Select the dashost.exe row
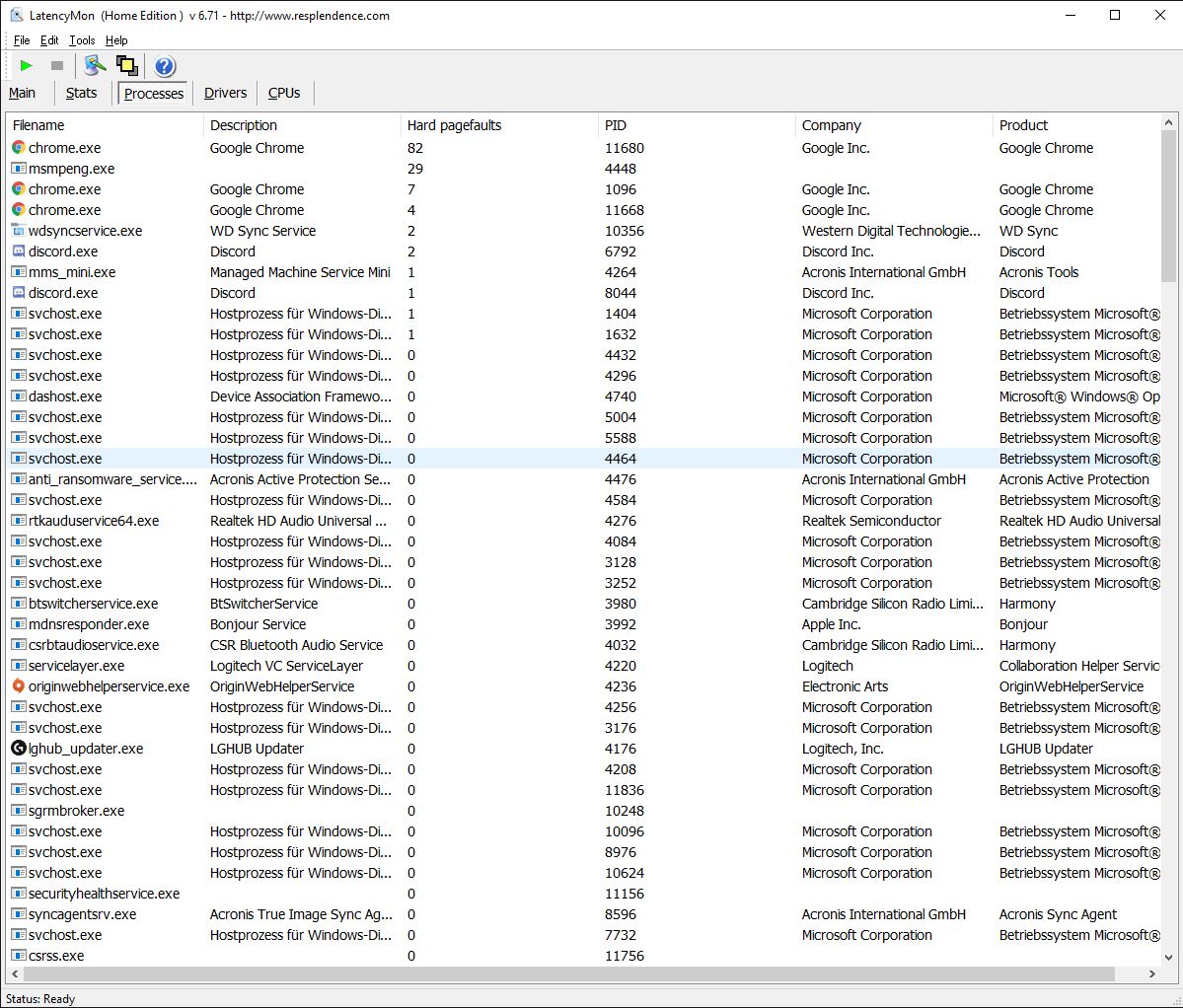Viewport: 1183px width, 1008px height. click(584, 396)
